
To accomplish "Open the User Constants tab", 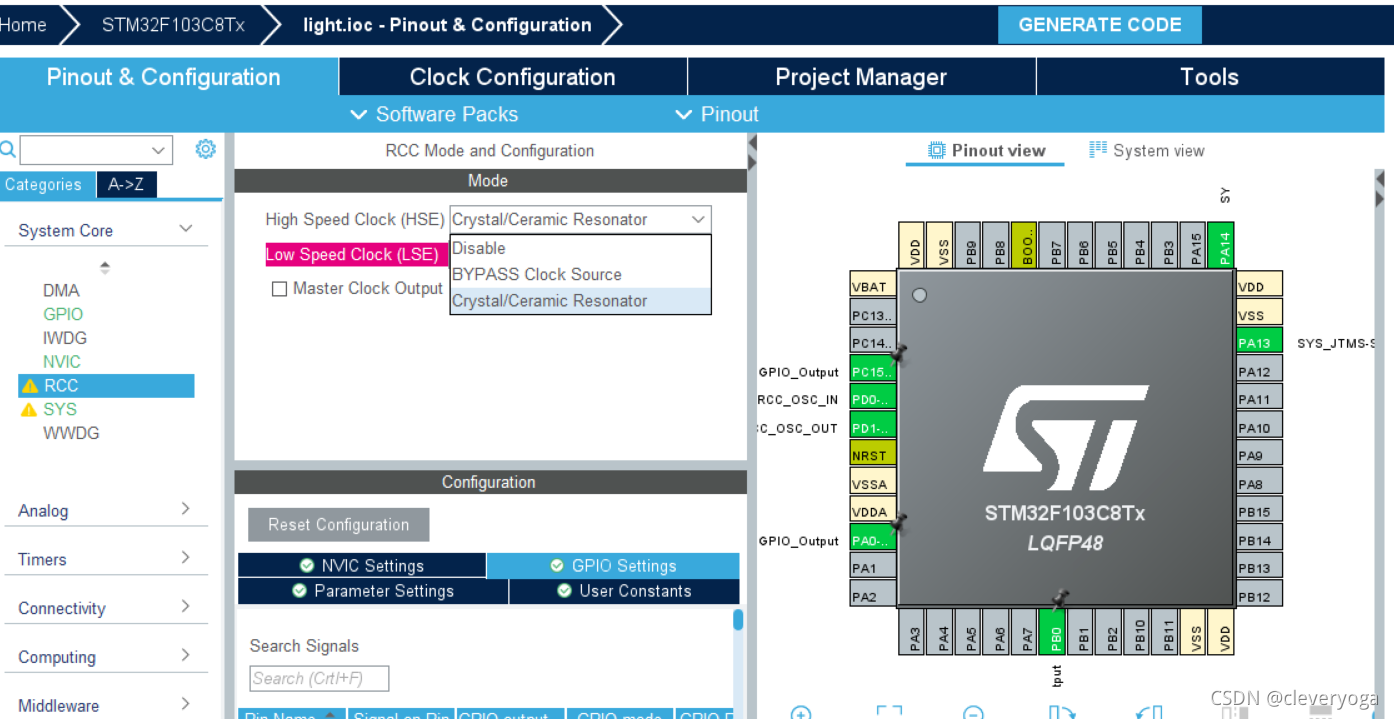I will click(625, 591).
